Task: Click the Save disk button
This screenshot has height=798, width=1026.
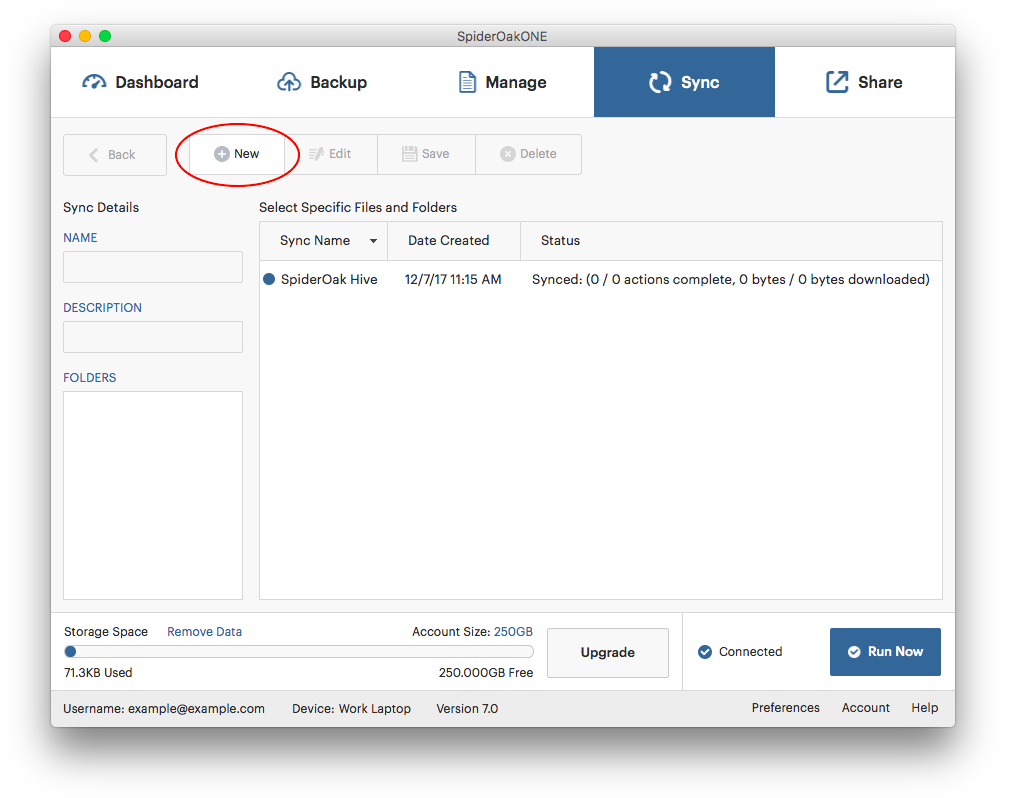Action: click(x=426, y=154)
